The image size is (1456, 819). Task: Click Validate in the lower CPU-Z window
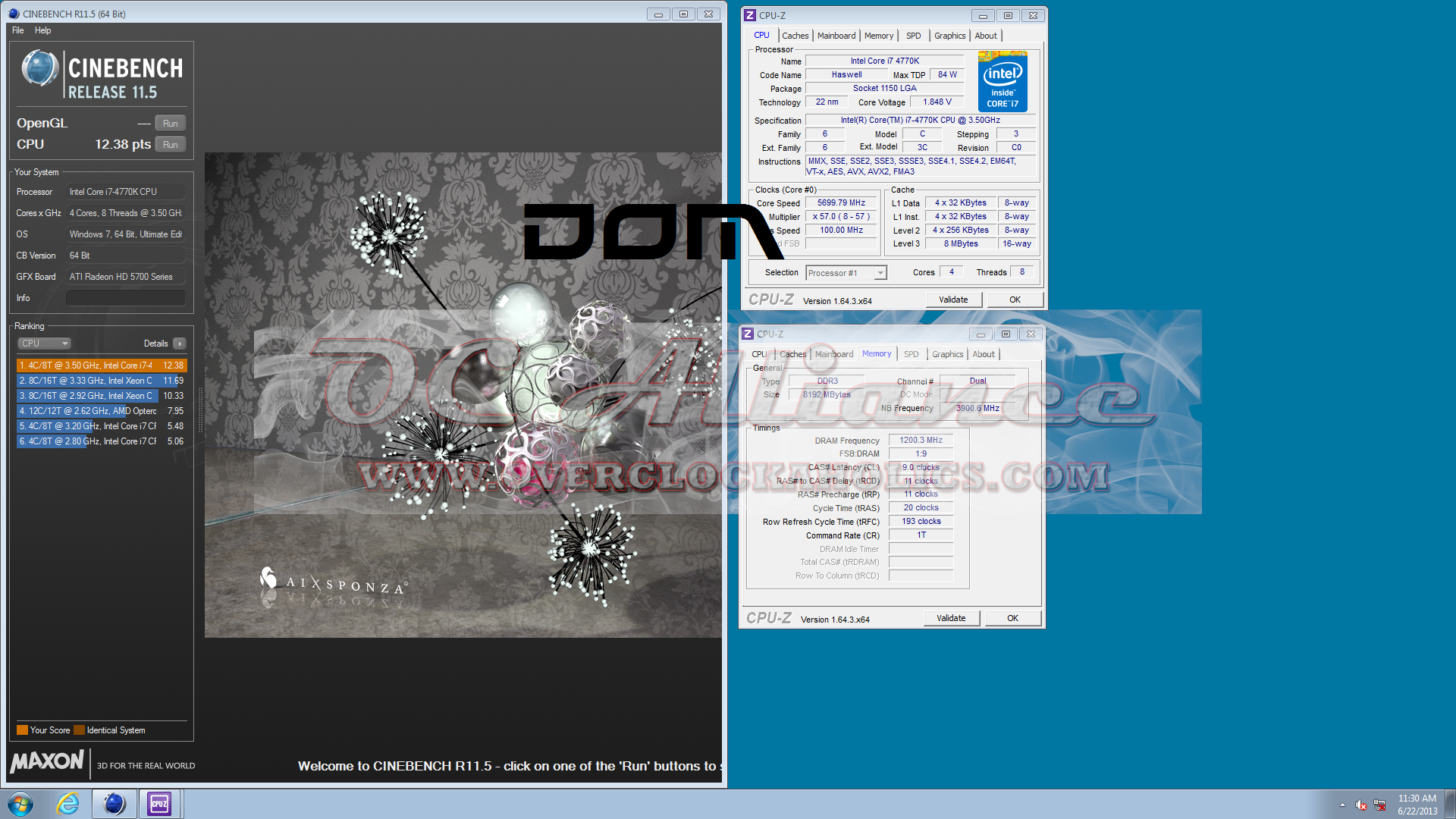[952, 618]
